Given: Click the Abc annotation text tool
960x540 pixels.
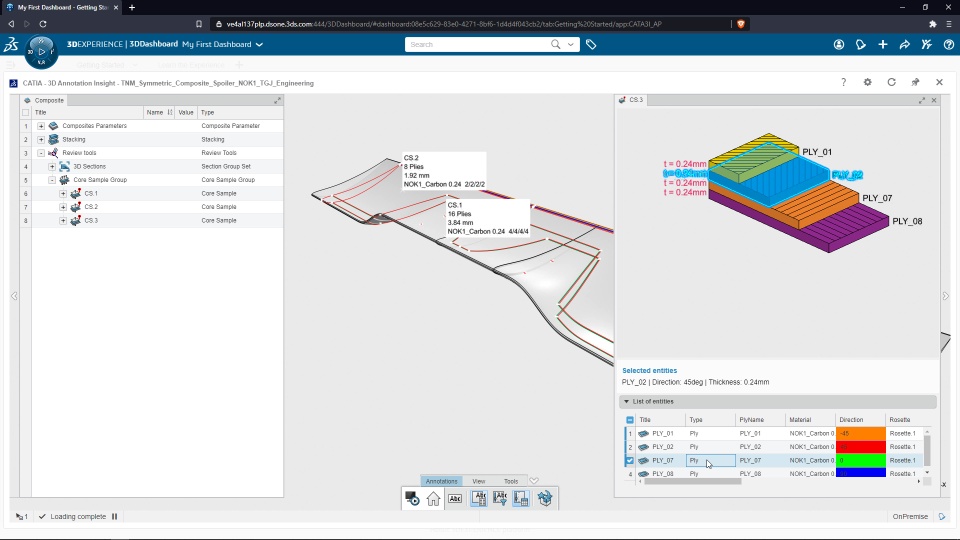Looking at the screenshot, I should point(455,498).
